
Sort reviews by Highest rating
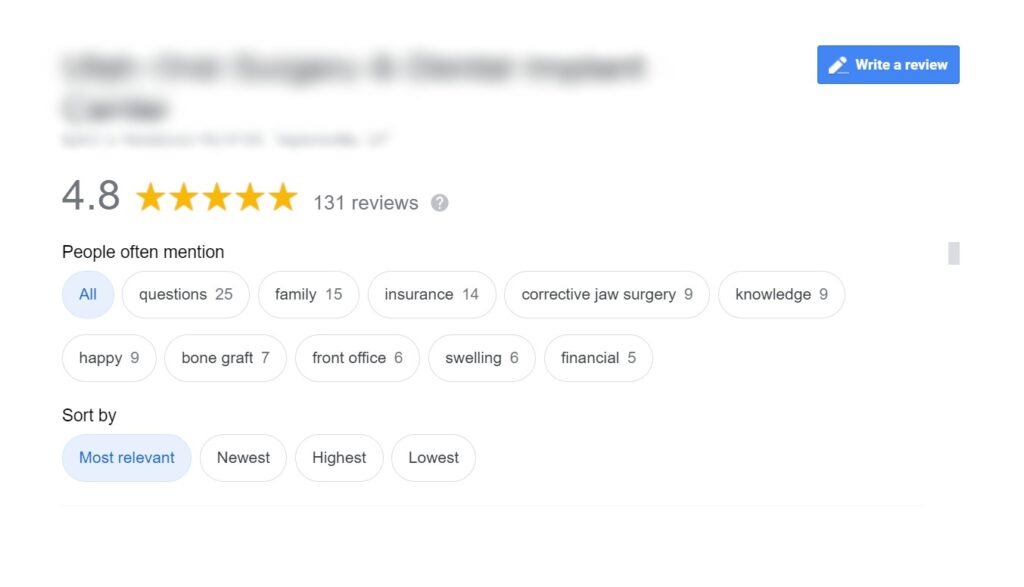point(339,458)
